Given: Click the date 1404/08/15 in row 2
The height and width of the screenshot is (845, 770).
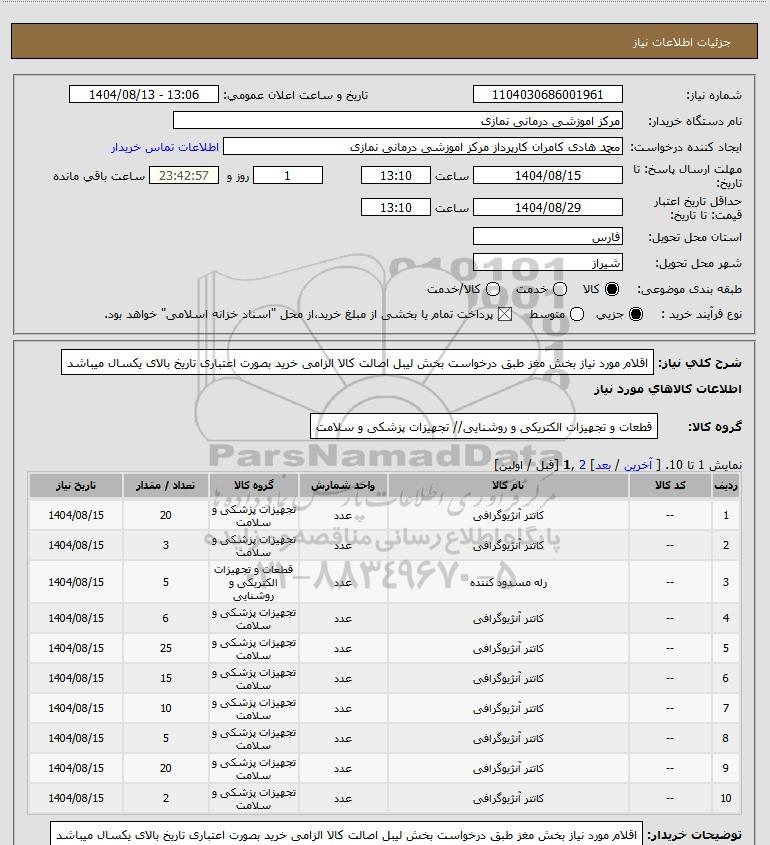Looking at the screenshot, I should pos(75,545).
